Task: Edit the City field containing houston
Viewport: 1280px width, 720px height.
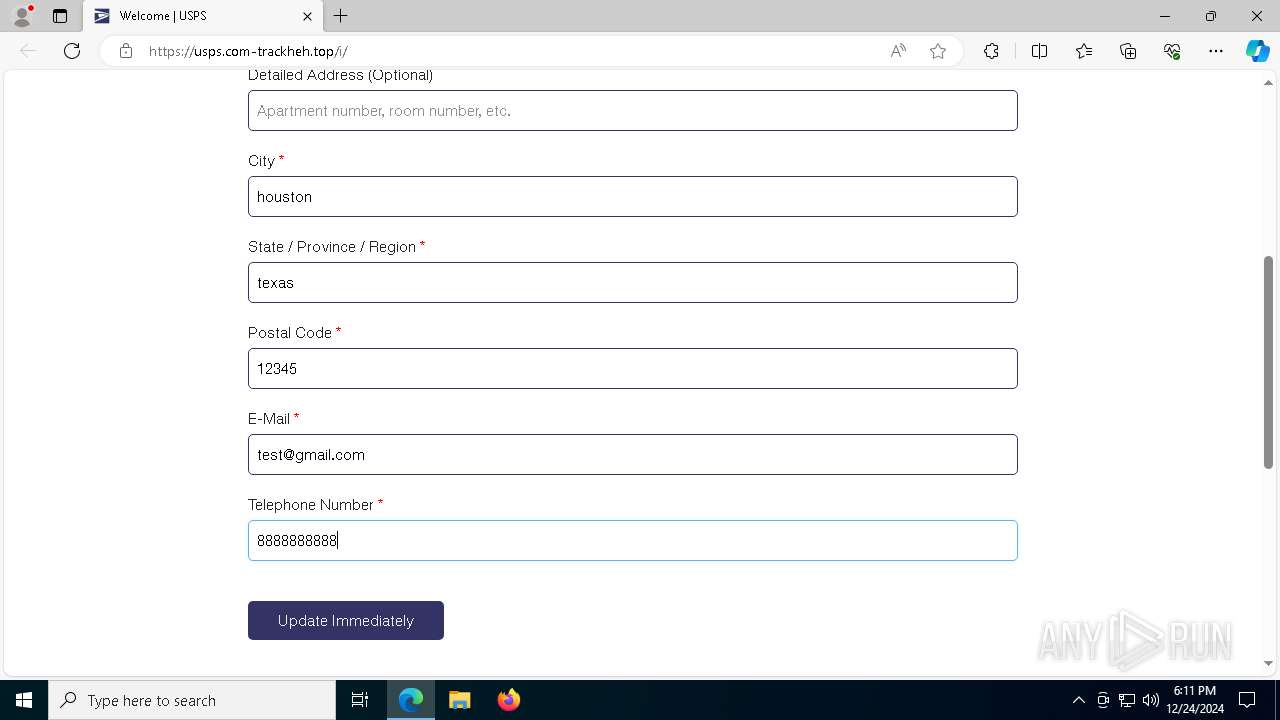Action: (633, 196)
